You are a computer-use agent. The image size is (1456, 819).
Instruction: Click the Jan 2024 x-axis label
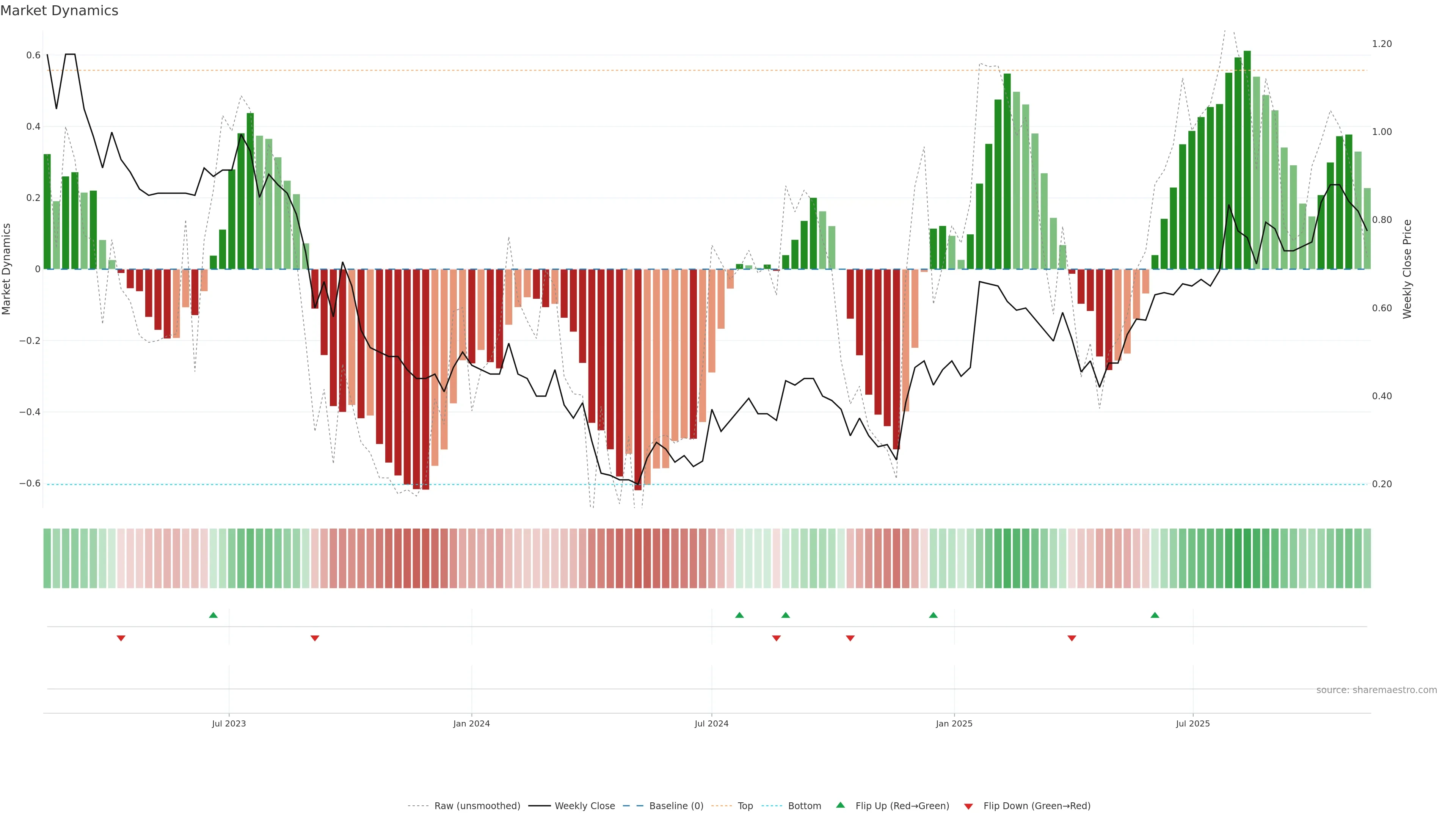pyautogui.click(x=471, y=723)
